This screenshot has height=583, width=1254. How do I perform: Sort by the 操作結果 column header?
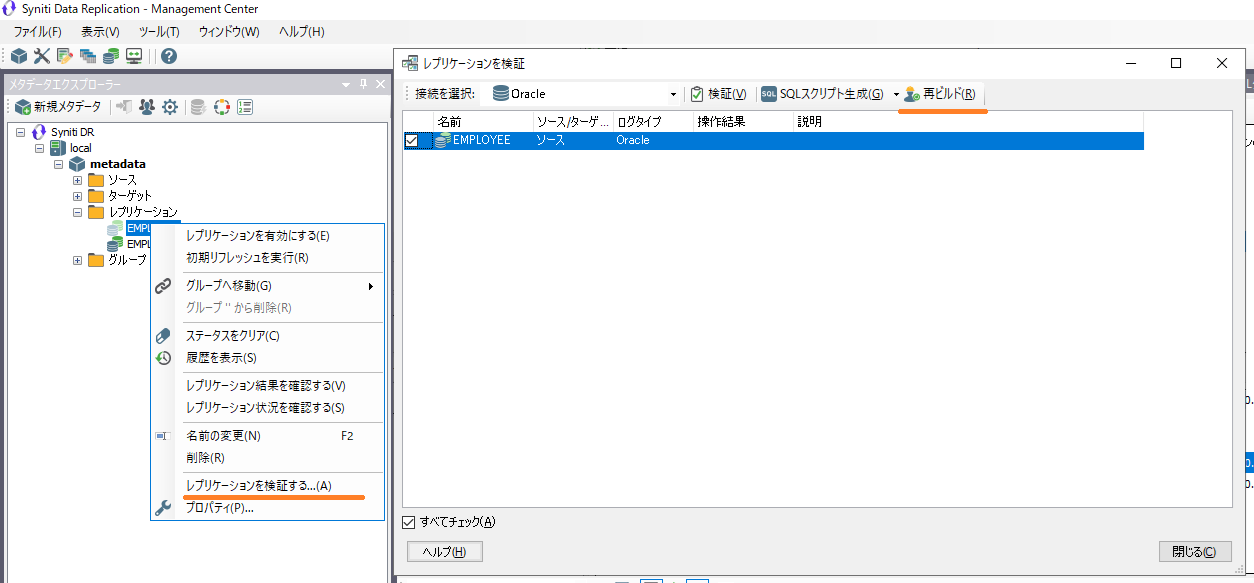(x=743, y=122)
